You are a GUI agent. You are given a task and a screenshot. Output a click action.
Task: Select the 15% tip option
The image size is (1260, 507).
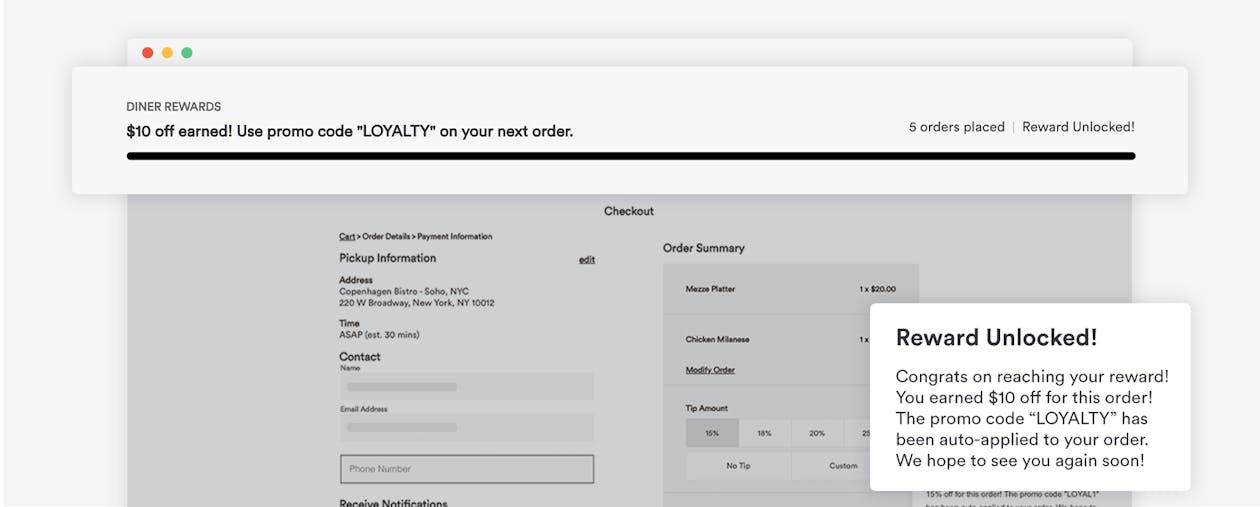[x=712, y=433]
